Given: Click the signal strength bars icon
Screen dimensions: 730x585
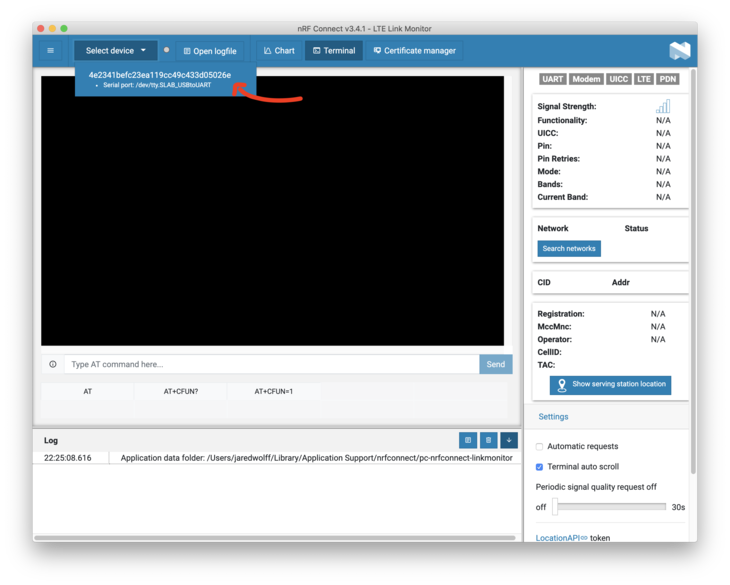Looking at the screenshot, I should point(663,106).
